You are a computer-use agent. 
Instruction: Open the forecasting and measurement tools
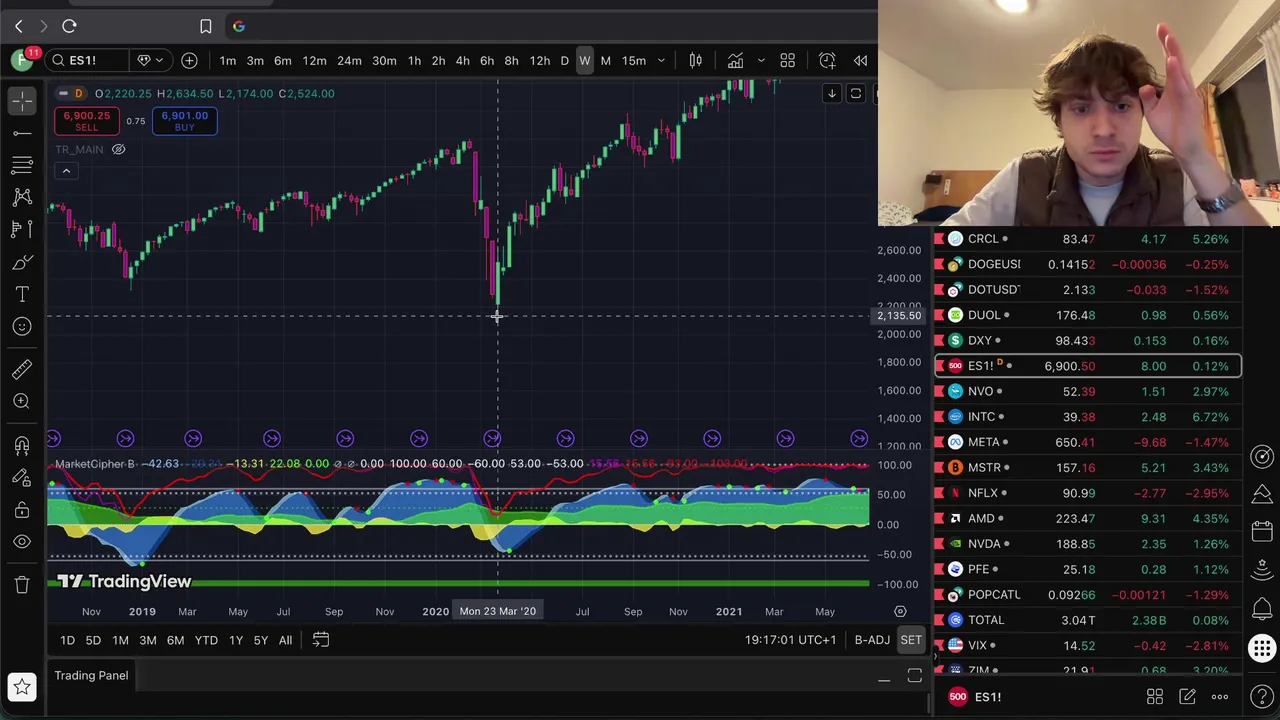(x=22, y=229)
